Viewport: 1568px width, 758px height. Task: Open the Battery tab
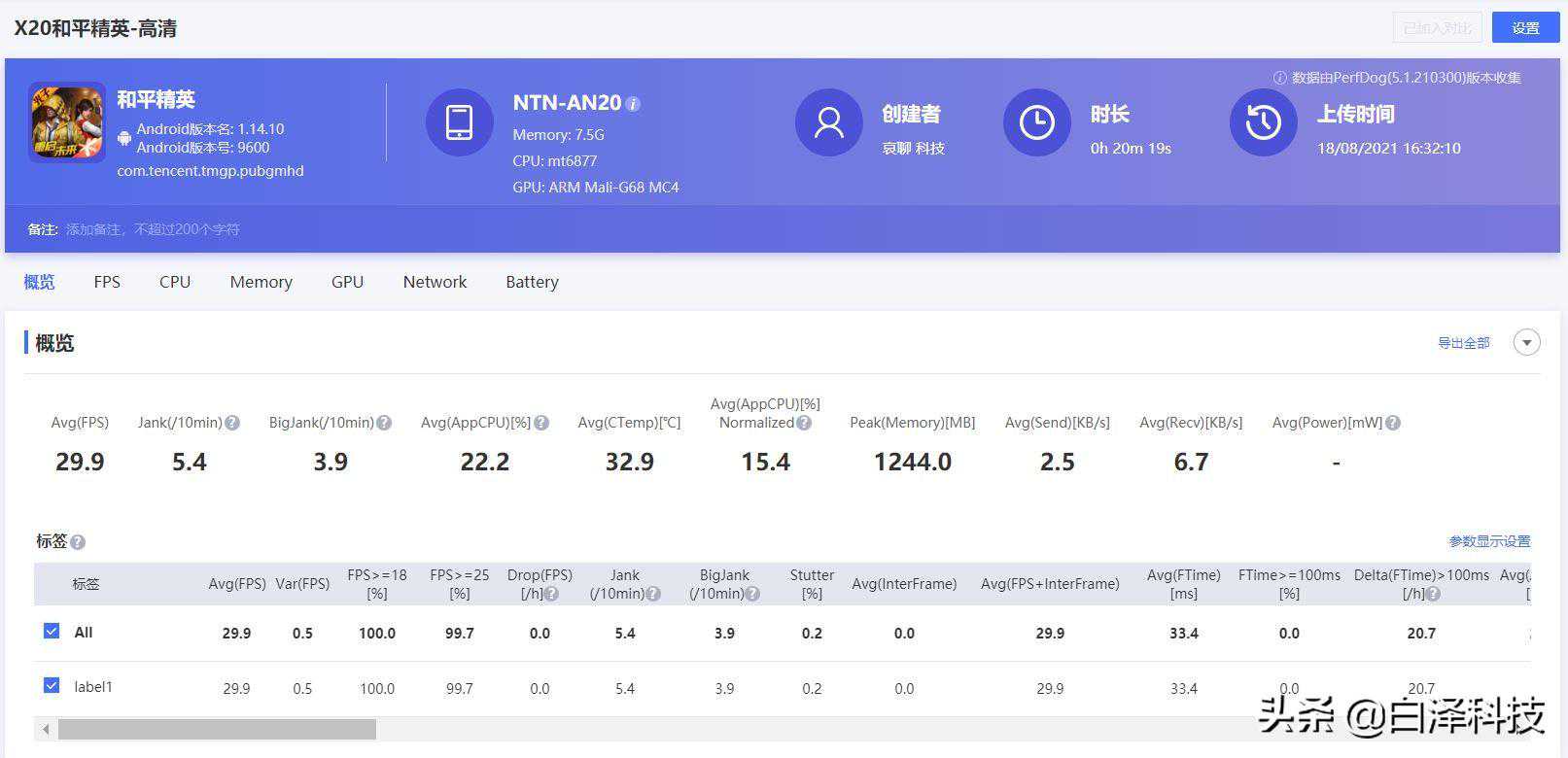pos(532,282)
